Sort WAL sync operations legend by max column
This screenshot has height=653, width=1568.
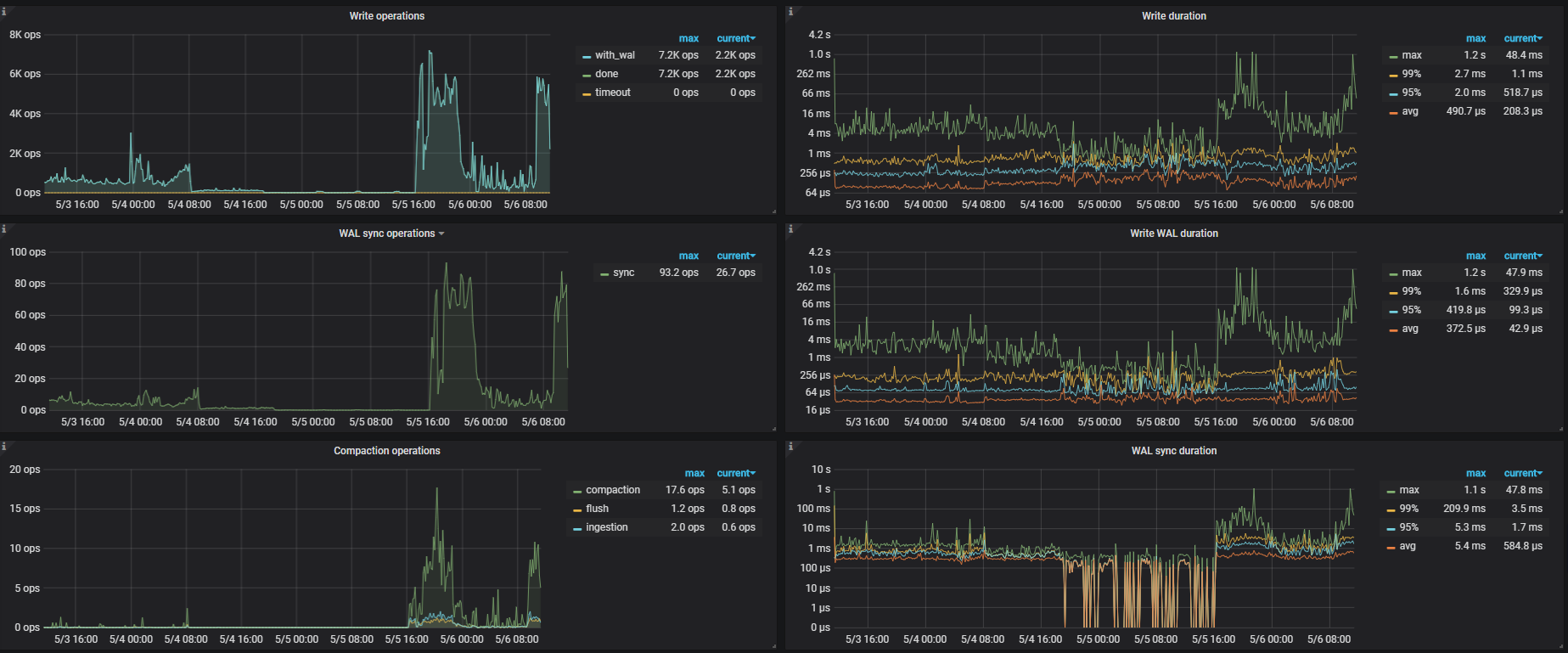[x=688, y=256]
